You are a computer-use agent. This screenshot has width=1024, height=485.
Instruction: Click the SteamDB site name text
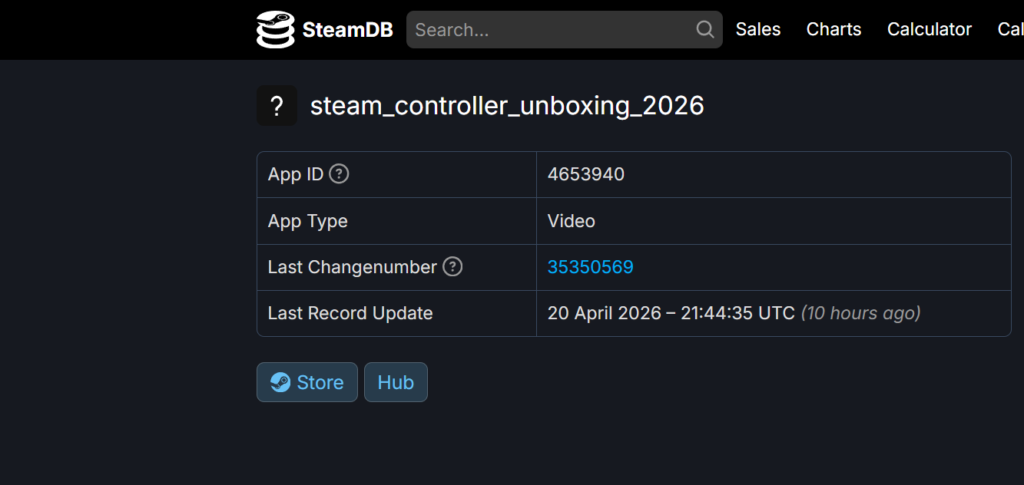(x=347, y=29)
